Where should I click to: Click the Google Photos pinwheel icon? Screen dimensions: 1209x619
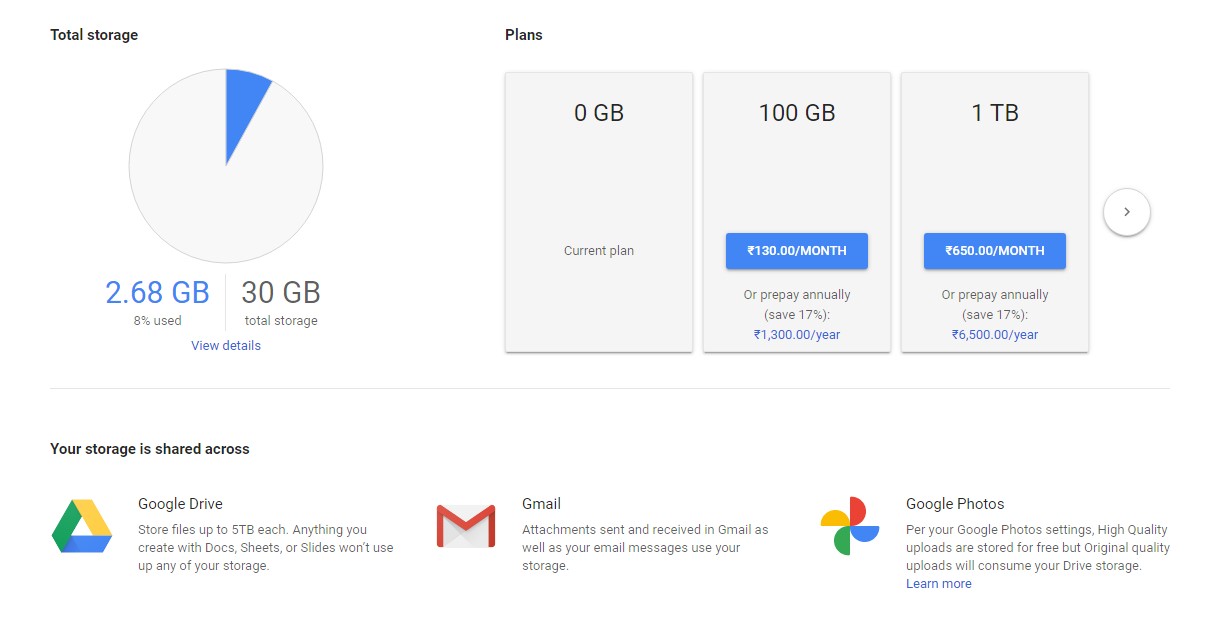[x=849, y=526]
